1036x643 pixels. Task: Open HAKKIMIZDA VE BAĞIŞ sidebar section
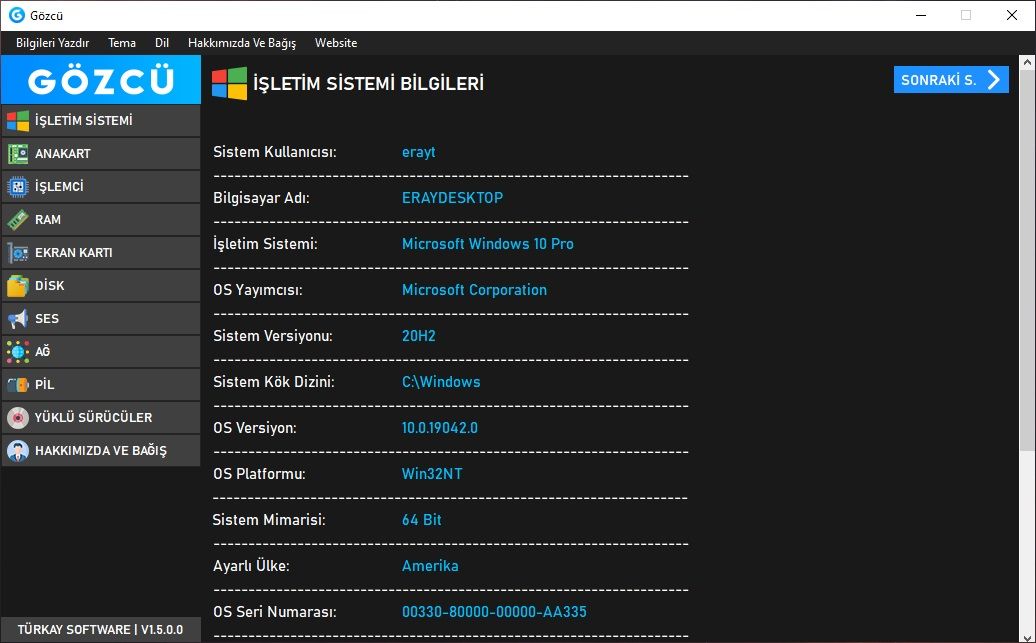click(101, 451)
